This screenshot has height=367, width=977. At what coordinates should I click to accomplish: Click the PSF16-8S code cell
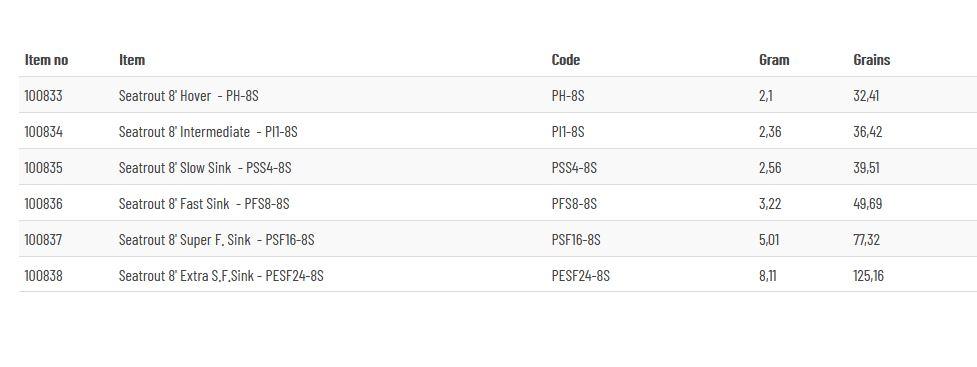[x=576, y=240]
